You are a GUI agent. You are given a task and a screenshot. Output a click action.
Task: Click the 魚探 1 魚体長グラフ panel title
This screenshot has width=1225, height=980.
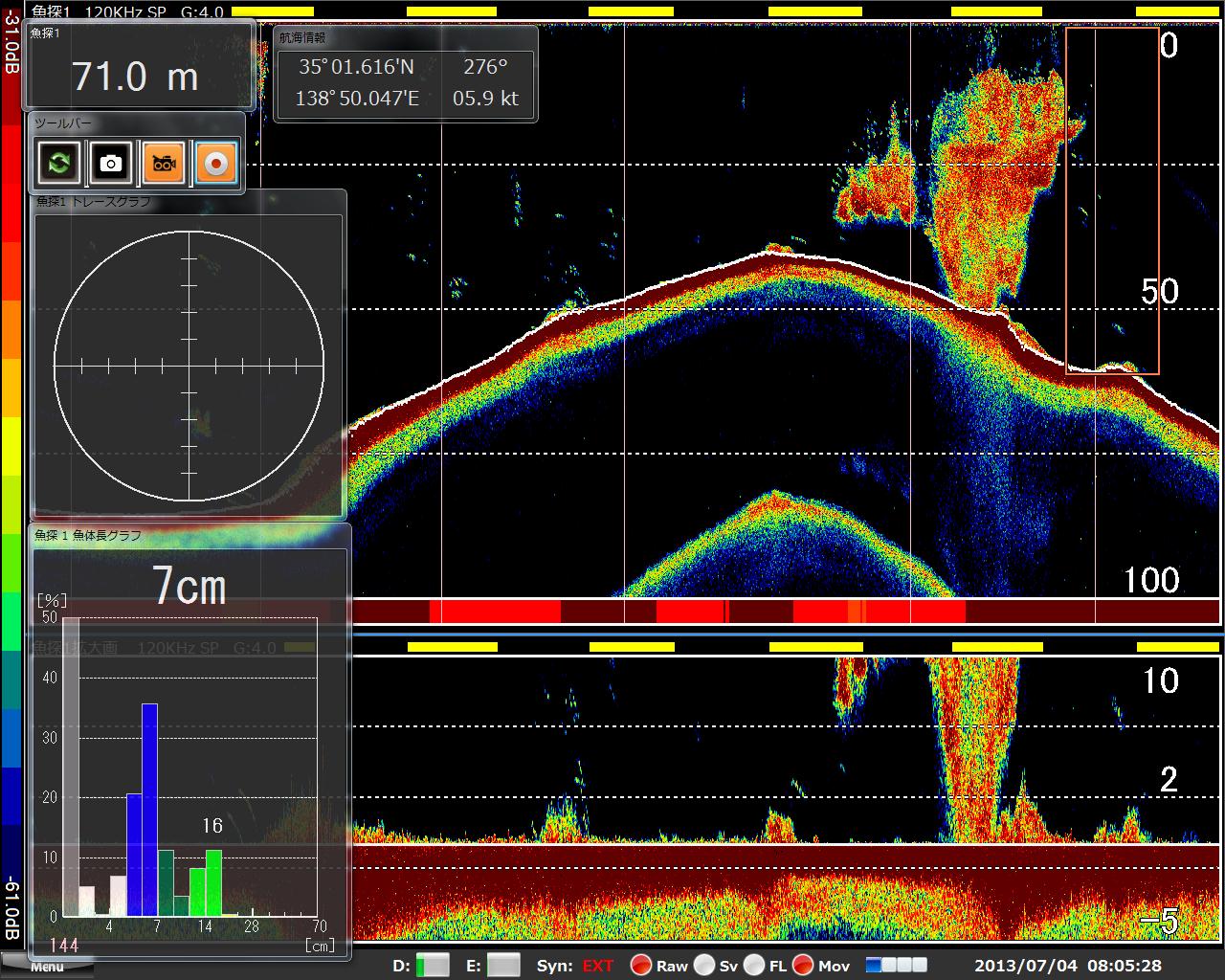coord(88,536)
